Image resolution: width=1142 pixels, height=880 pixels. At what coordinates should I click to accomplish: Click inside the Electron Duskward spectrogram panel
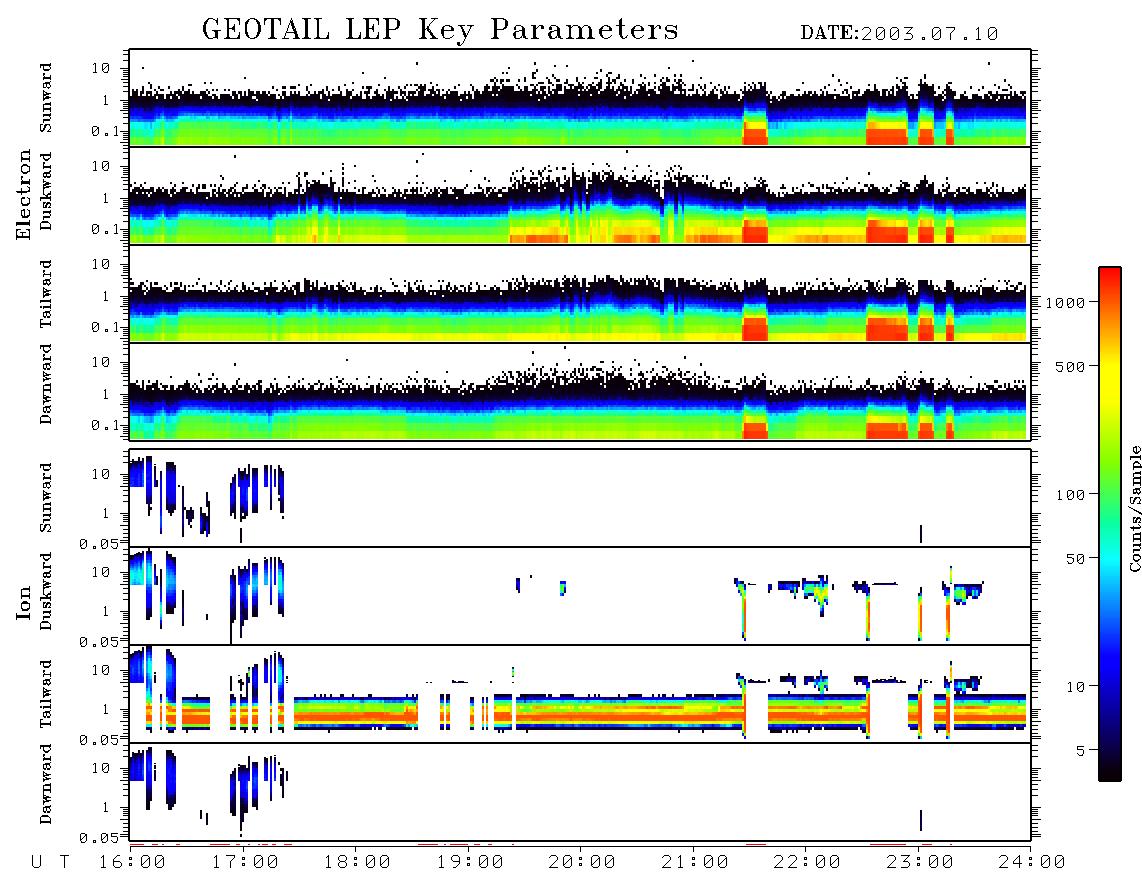point(580,195)
